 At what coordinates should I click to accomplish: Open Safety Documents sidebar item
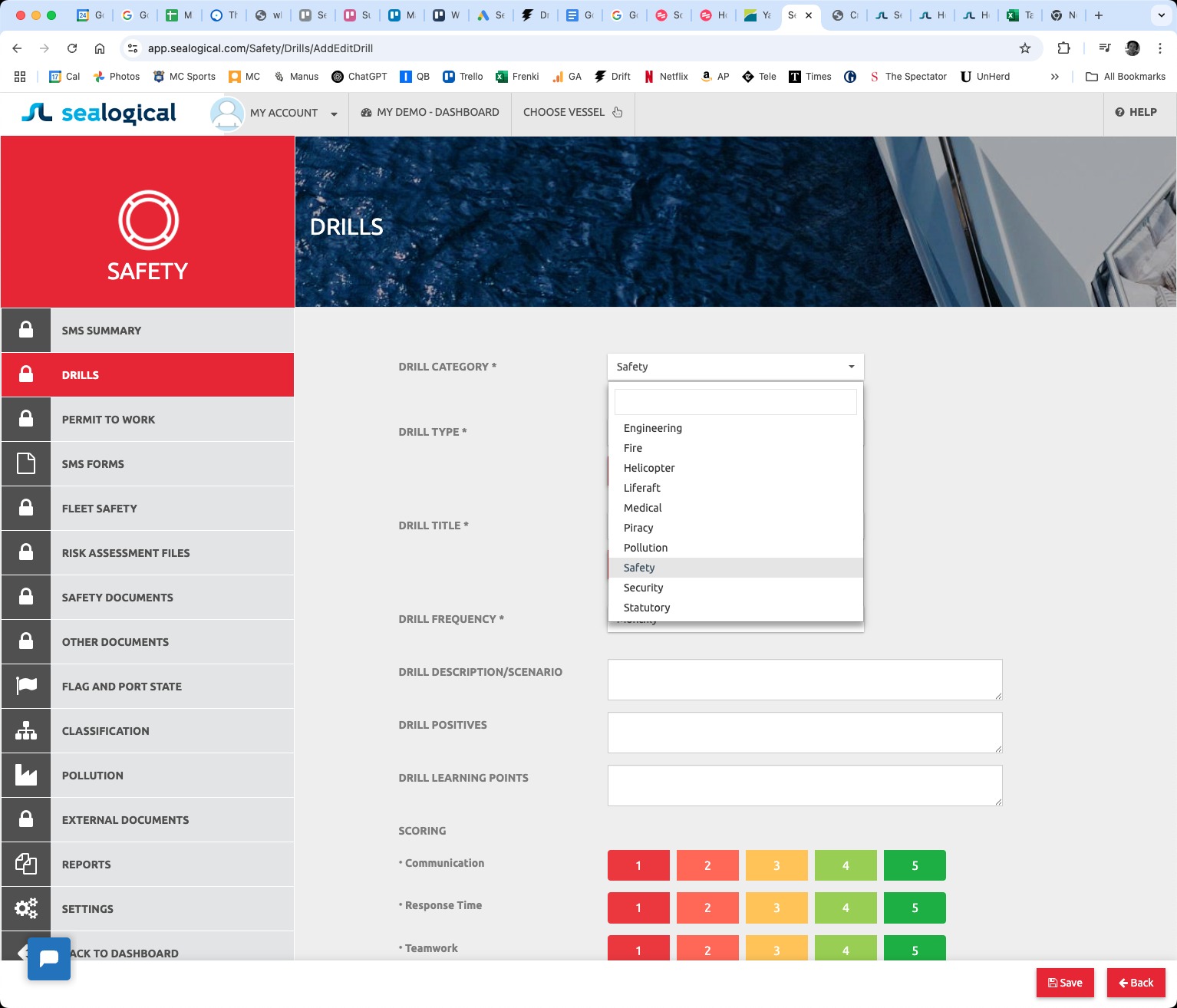(147, 598)
